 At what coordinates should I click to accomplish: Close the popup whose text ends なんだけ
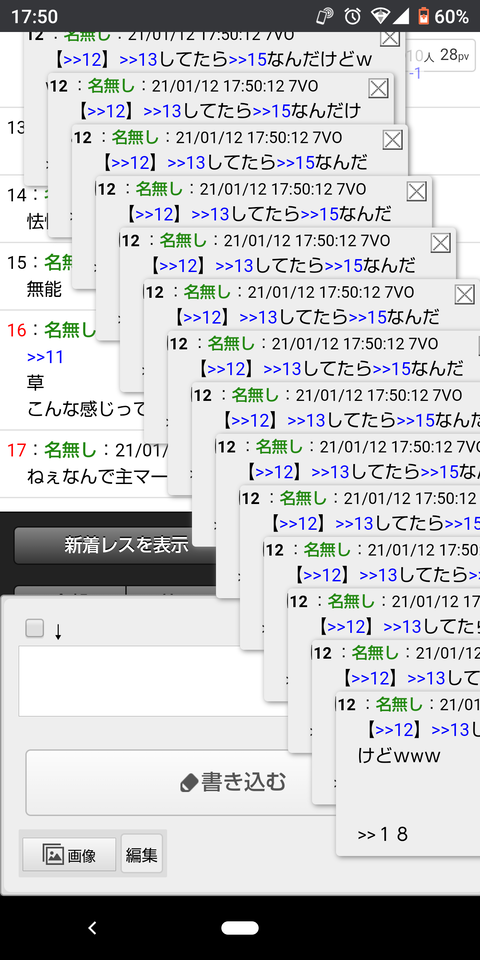click(x=378, y=89)
